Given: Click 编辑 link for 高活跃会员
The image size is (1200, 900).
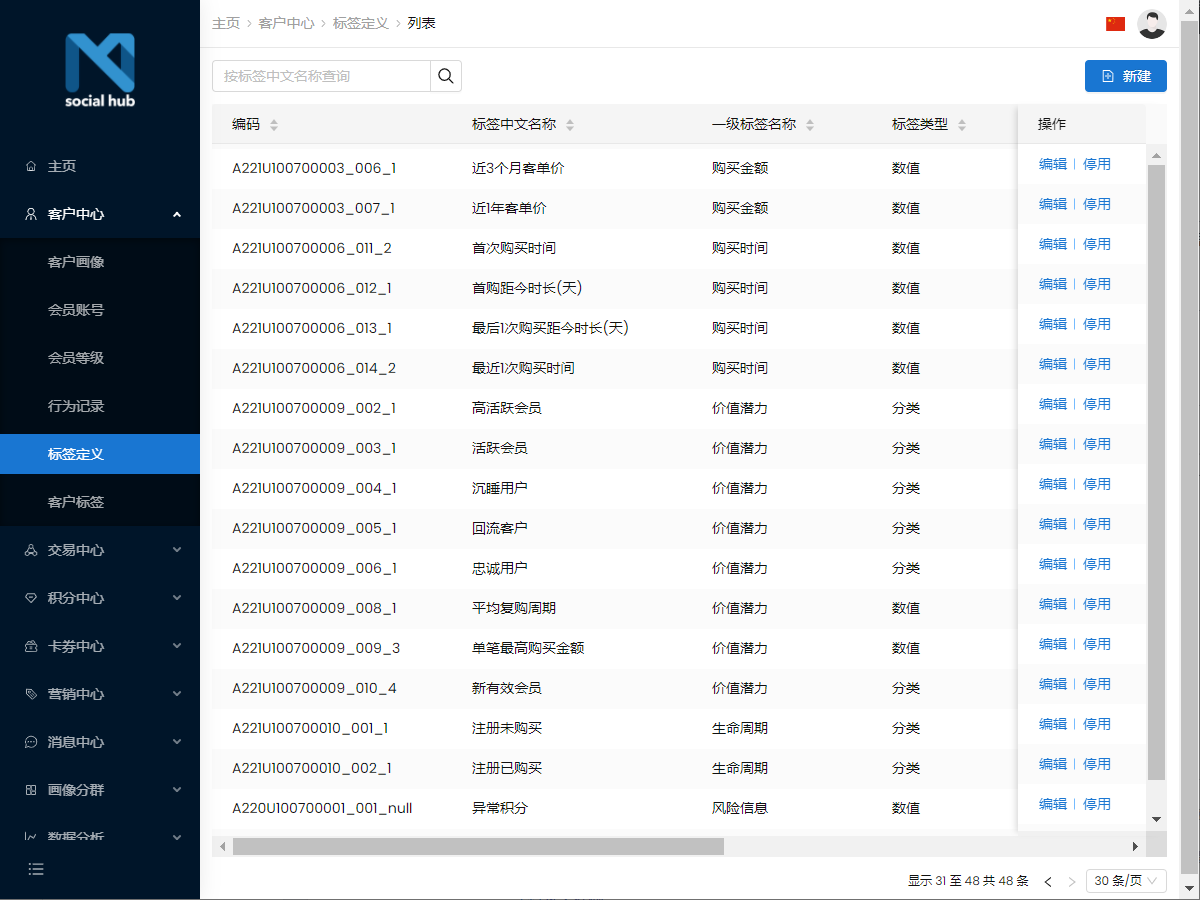Looking at the screenshot, I should [1052, 404].
